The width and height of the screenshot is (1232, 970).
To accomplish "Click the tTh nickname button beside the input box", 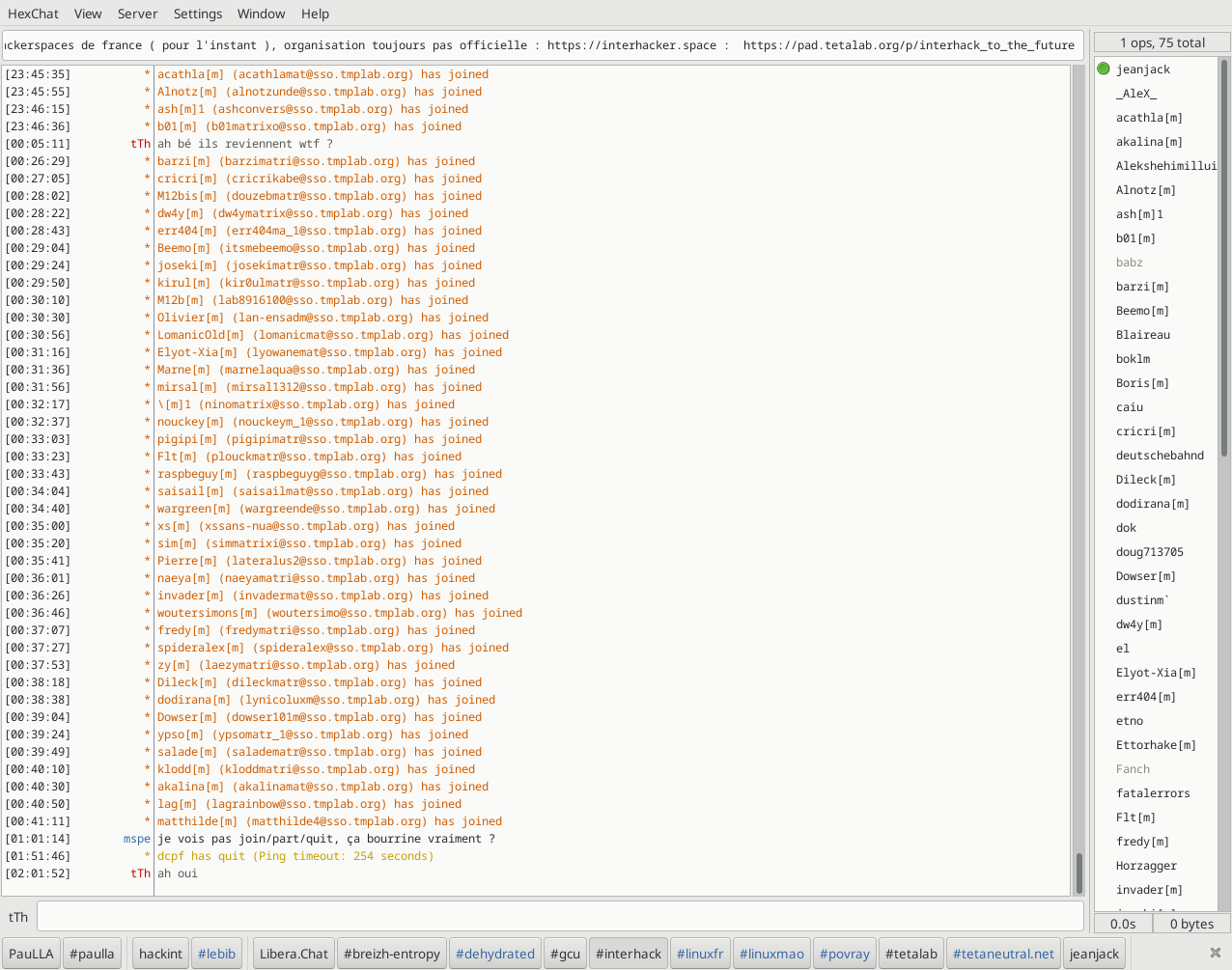I will [x=18, y=917].
